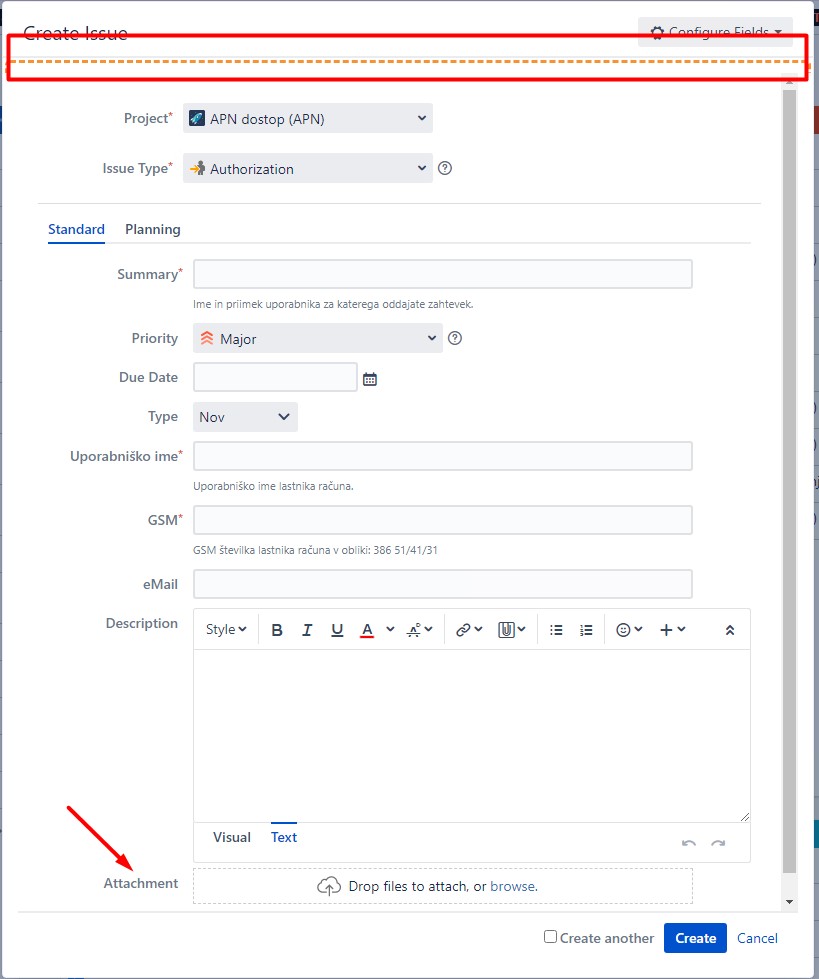Focus the Summary input field
This screenshot has height=979, width=819.
[443, 274]
